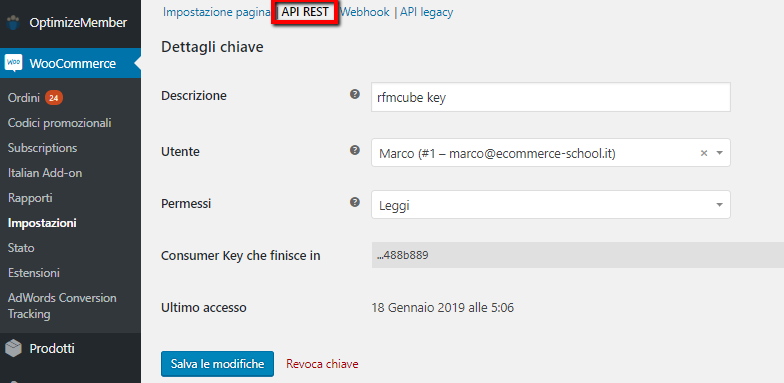Click the OptimizeMember menu icon
Image resolution: width=784 pixels, height=383 pixels.
click(x=14, y=22)
